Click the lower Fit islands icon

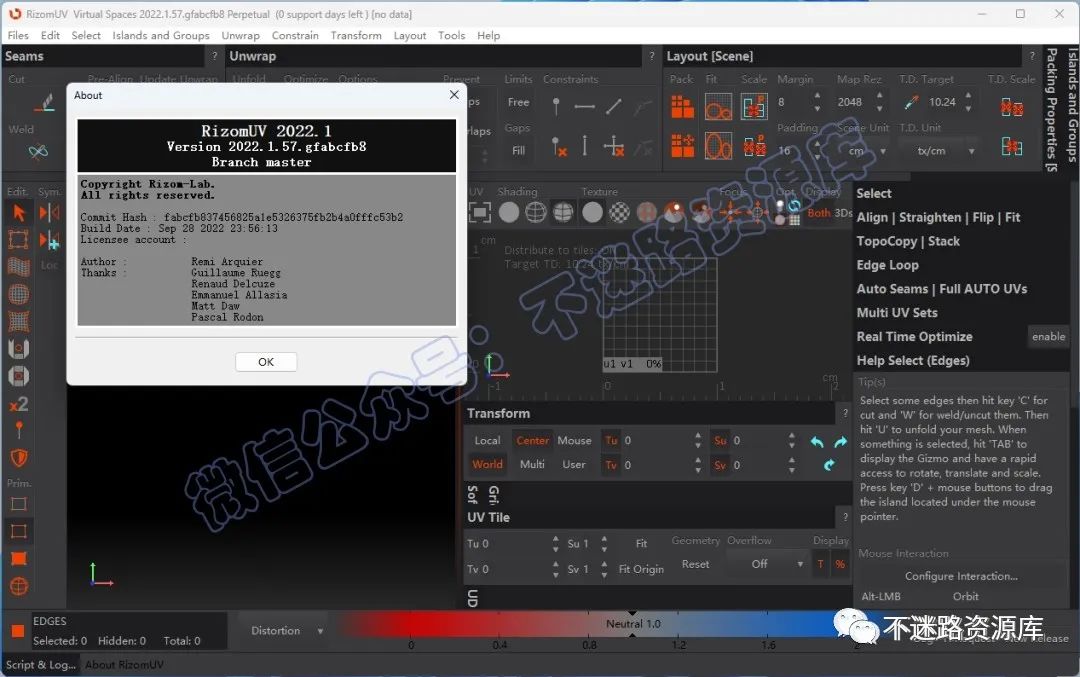(718, 145)
